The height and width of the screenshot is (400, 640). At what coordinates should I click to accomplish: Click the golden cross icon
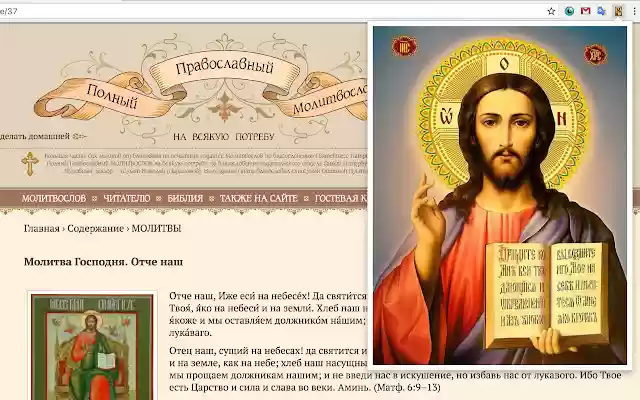tap(30, 164)
